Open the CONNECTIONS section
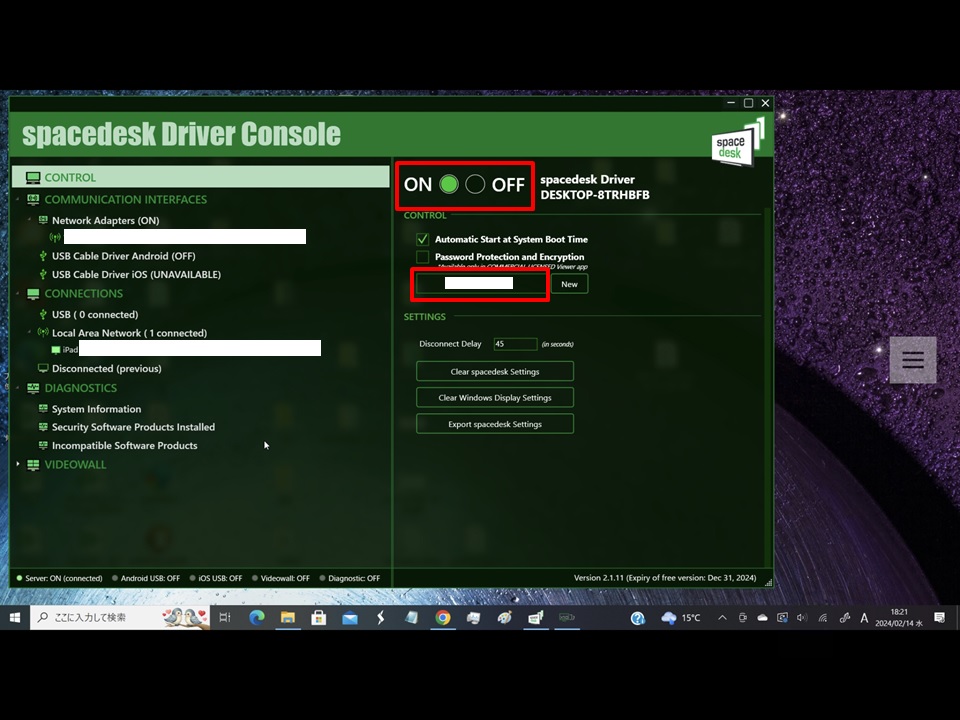This screenshot has width=960, height=720. 84,294
